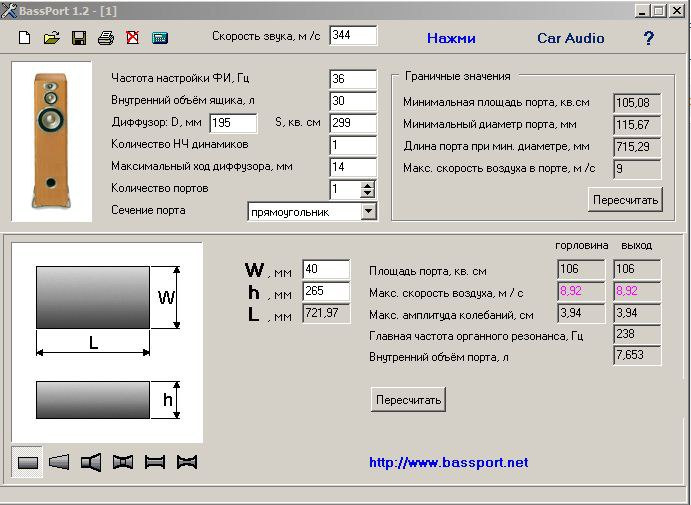
Task: Select the straight rectangular port shape
Action: [28, 462]
